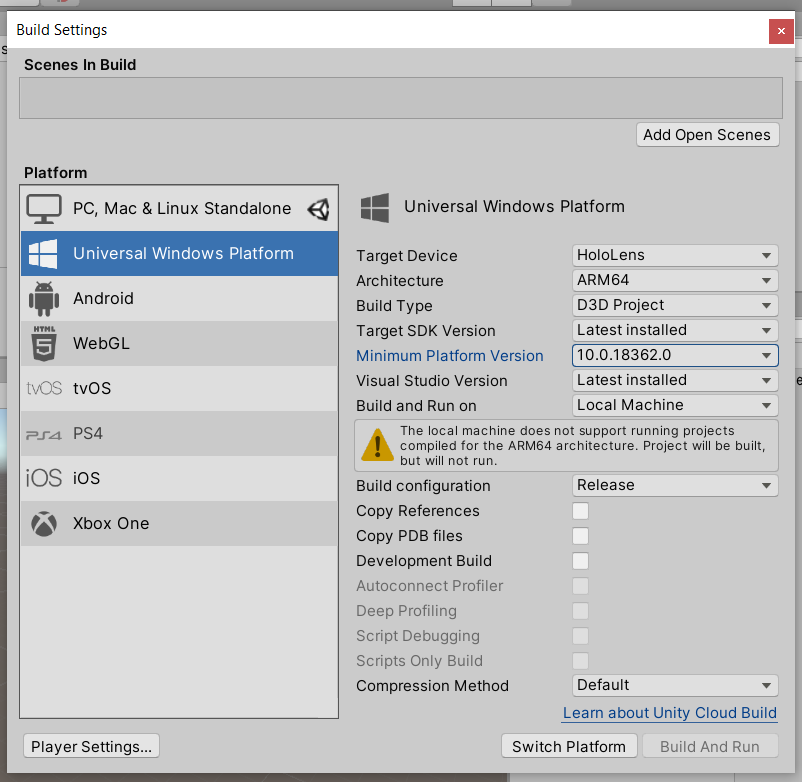The width and height of the screenshot is (802, 782).
Task: Click the Scenes In Build heading
Action: [x=80, y=65]
